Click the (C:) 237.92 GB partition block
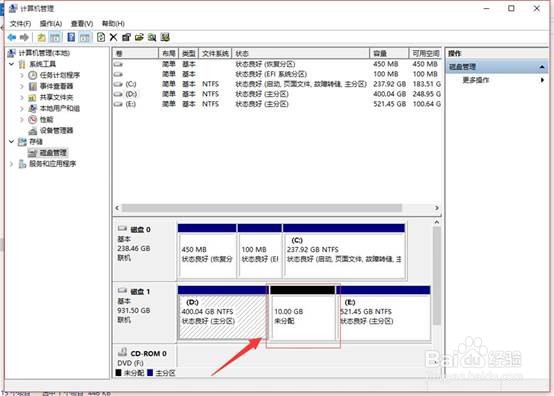The width and height of the screenshot is (554, 396). click(344, 250)
